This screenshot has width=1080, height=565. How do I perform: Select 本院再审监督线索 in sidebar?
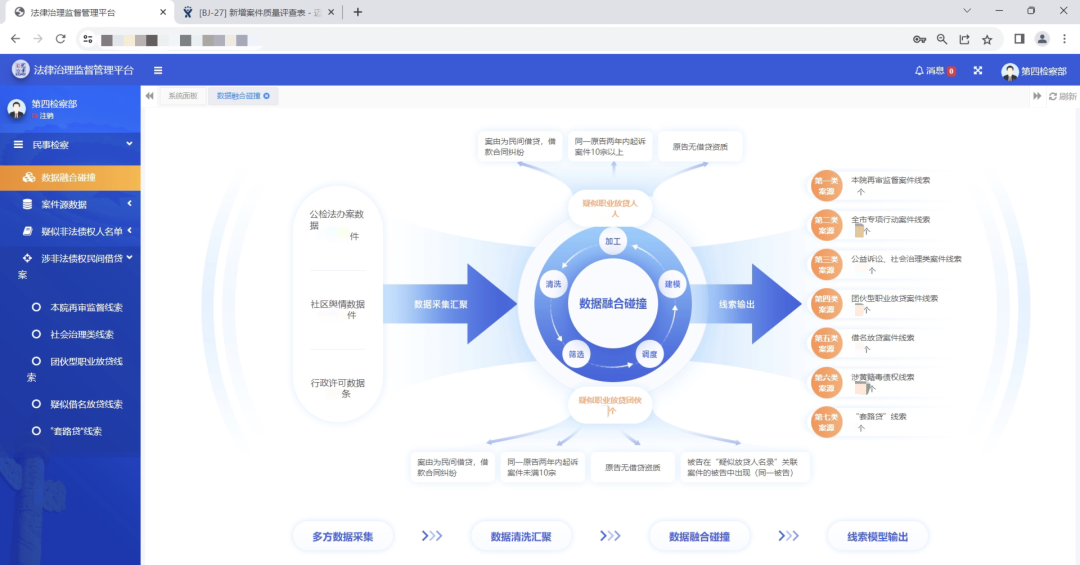coord(86,307)
